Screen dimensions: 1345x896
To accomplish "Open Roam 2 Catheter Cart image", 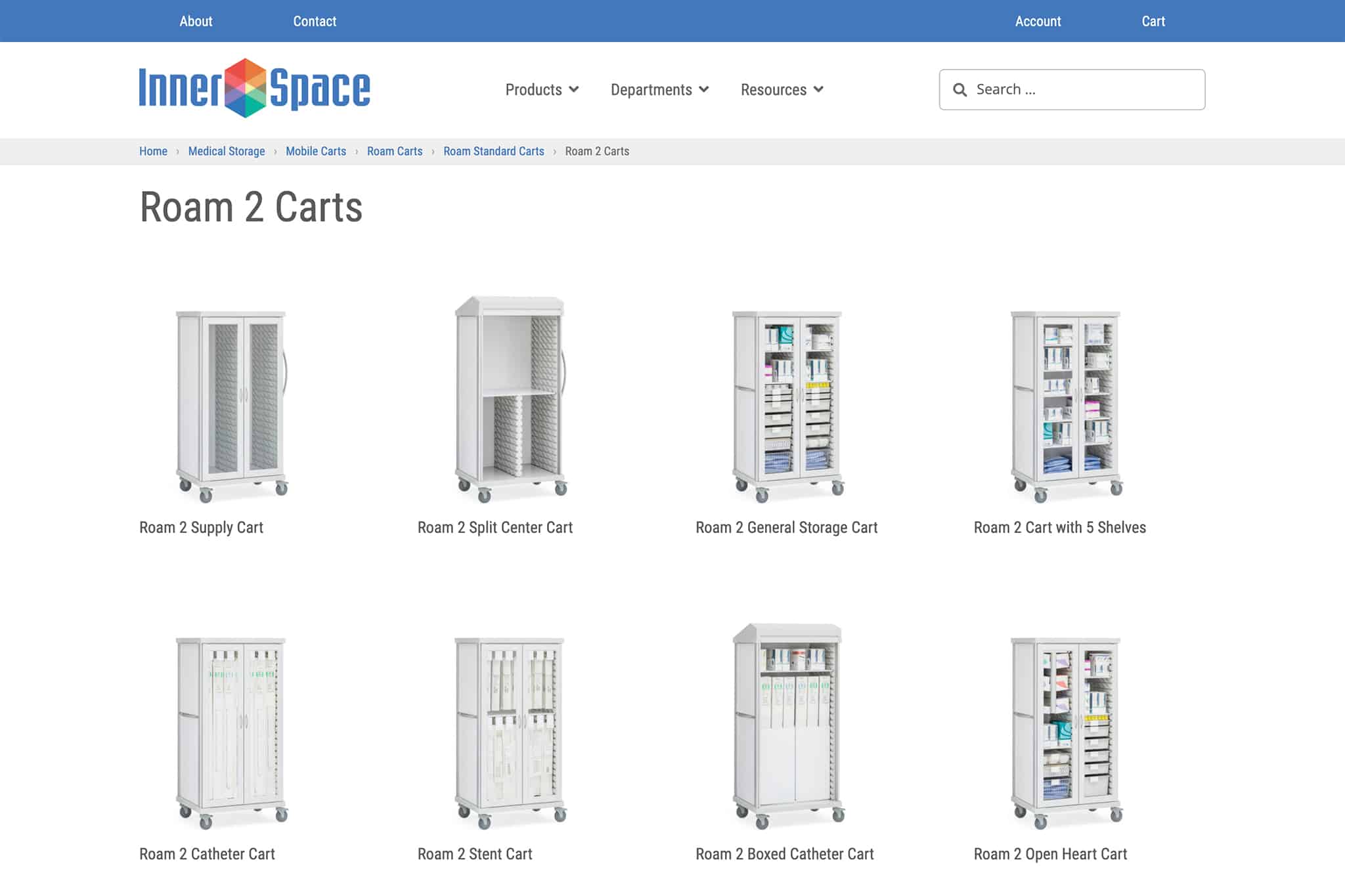I will coord(231,733).
